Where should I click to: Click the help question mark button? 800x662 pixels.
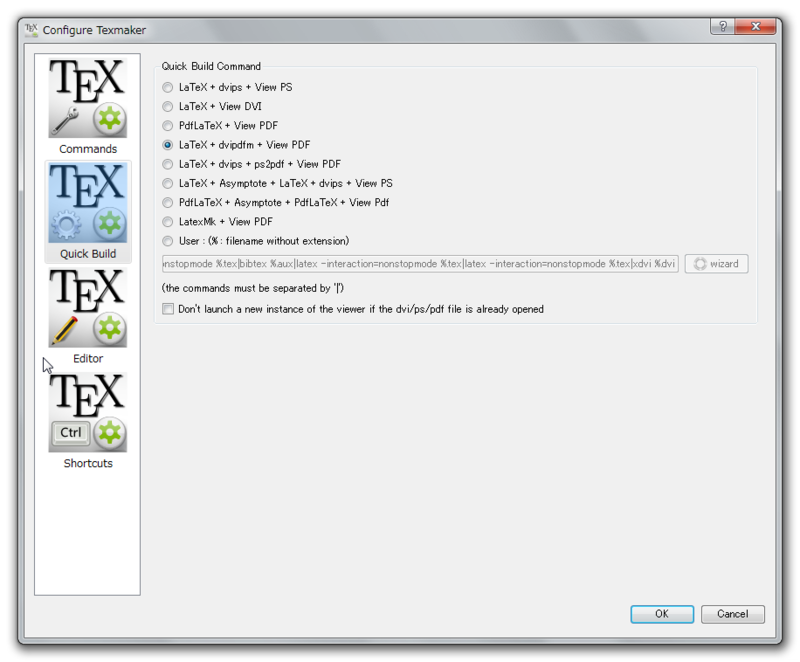pyautogui.click(x=722, y=26)
